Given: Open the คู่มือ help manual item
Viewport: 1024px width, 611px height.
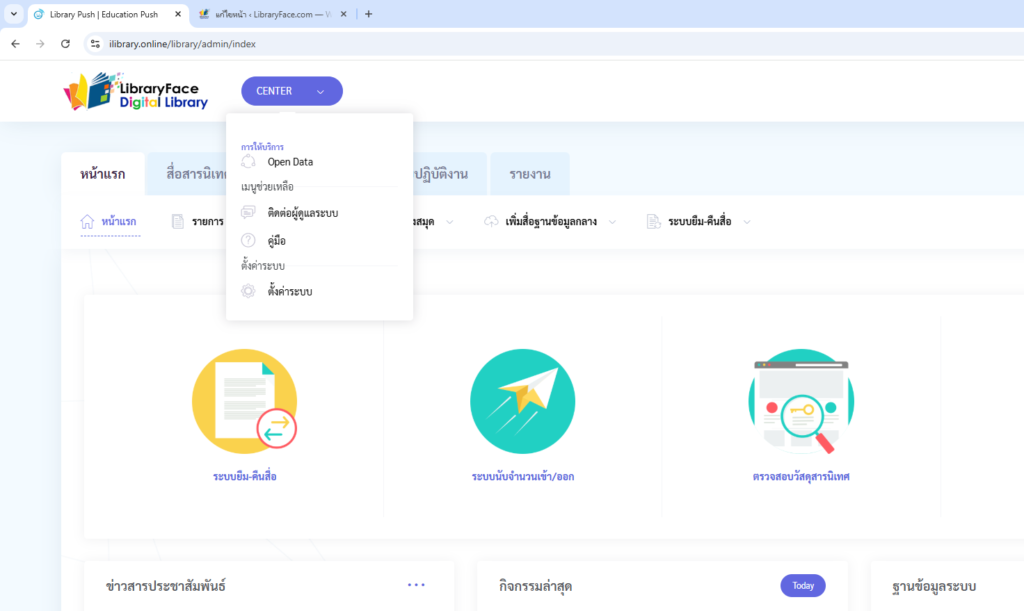Looking at the screenshot, I should pos(277,241).
